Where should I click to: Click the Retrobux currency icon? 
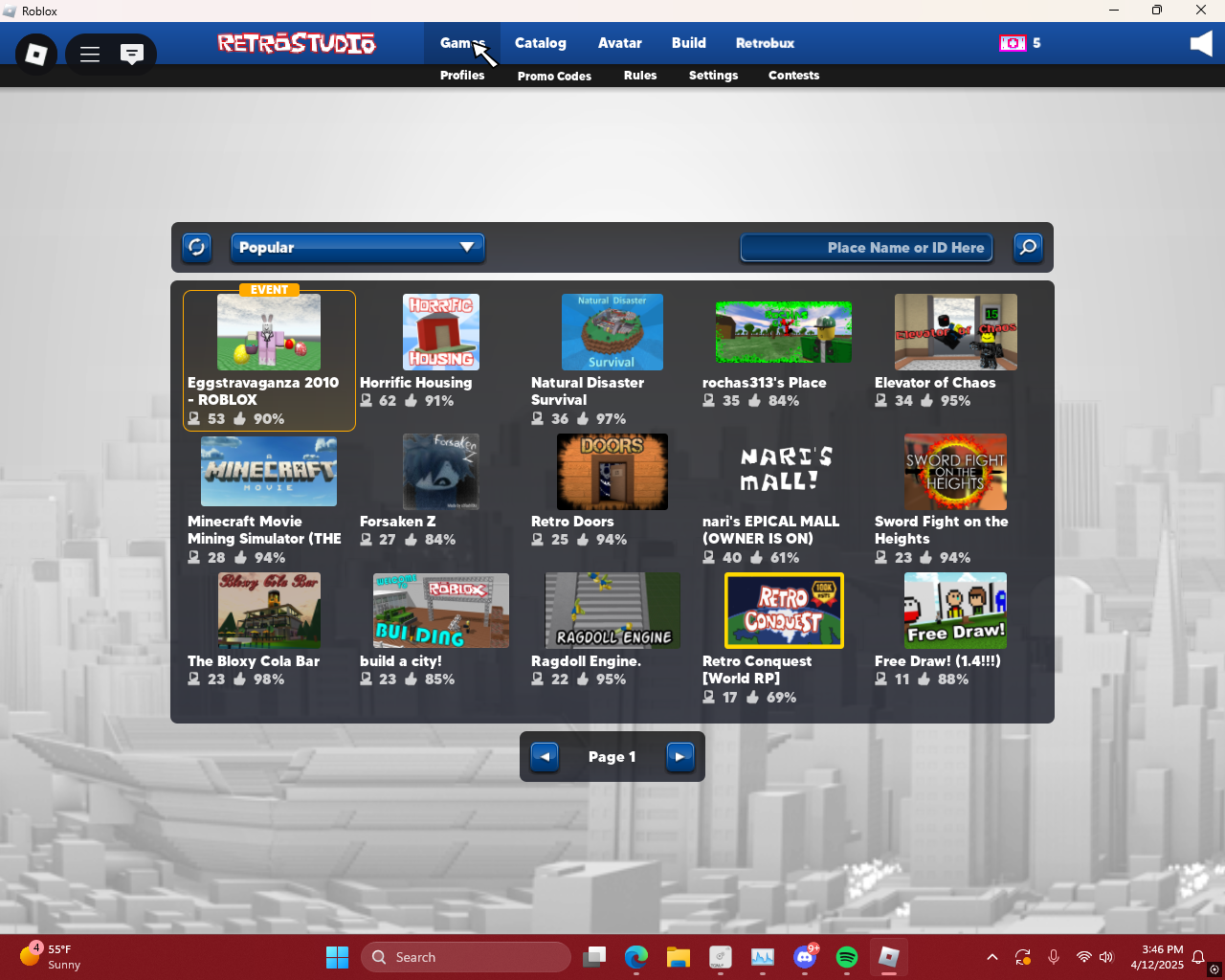click(x=1013, y=43)
